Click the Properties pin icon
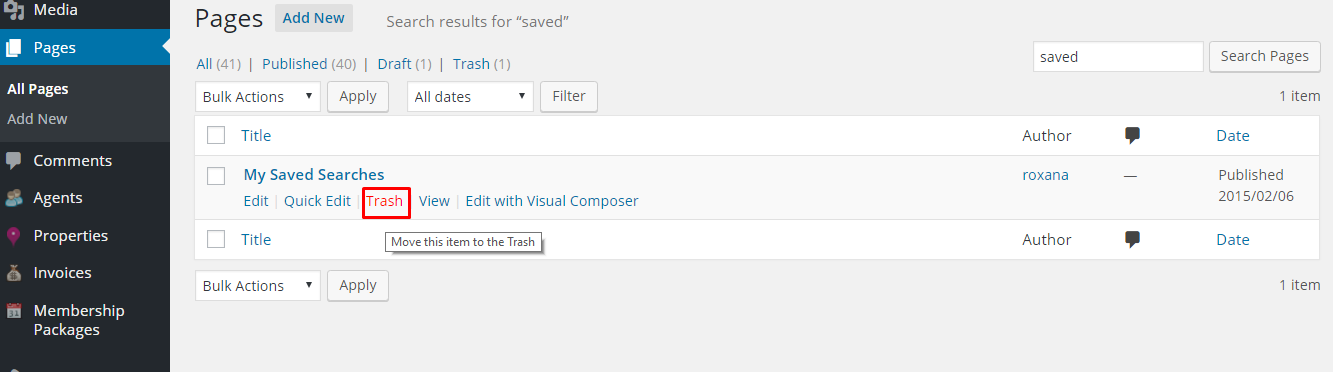Image resolution: width=1336 pixels, height=377 pixels. [14, 236]
